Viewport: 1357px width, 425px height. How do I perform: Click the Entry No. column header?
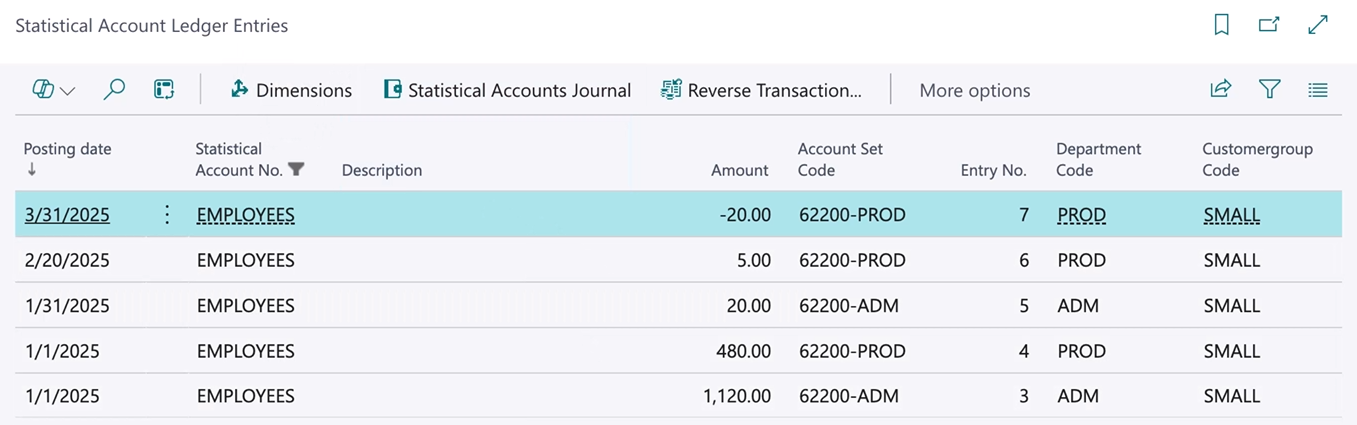[994, 170]
